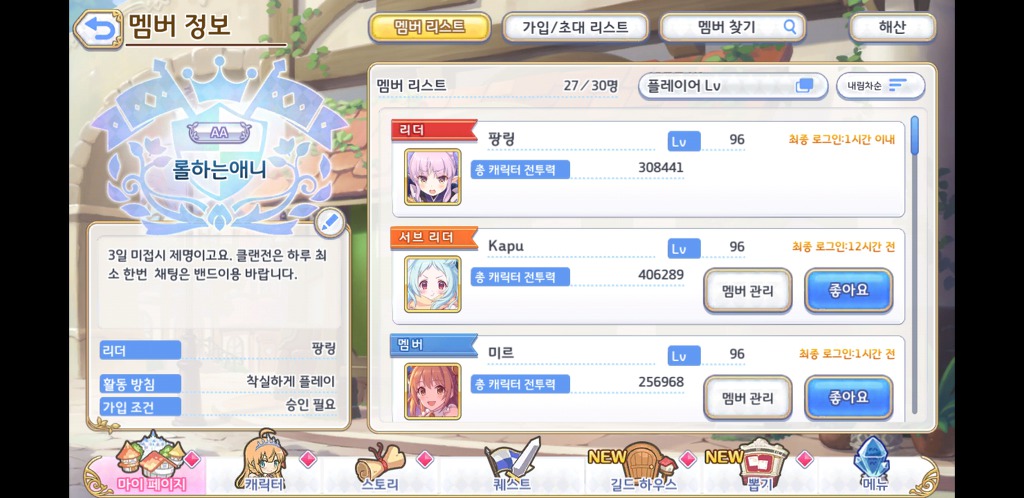Click the member list scrollbar
Image resolution: width=1024 pixels, height=498 pixels.
(914, 135)
